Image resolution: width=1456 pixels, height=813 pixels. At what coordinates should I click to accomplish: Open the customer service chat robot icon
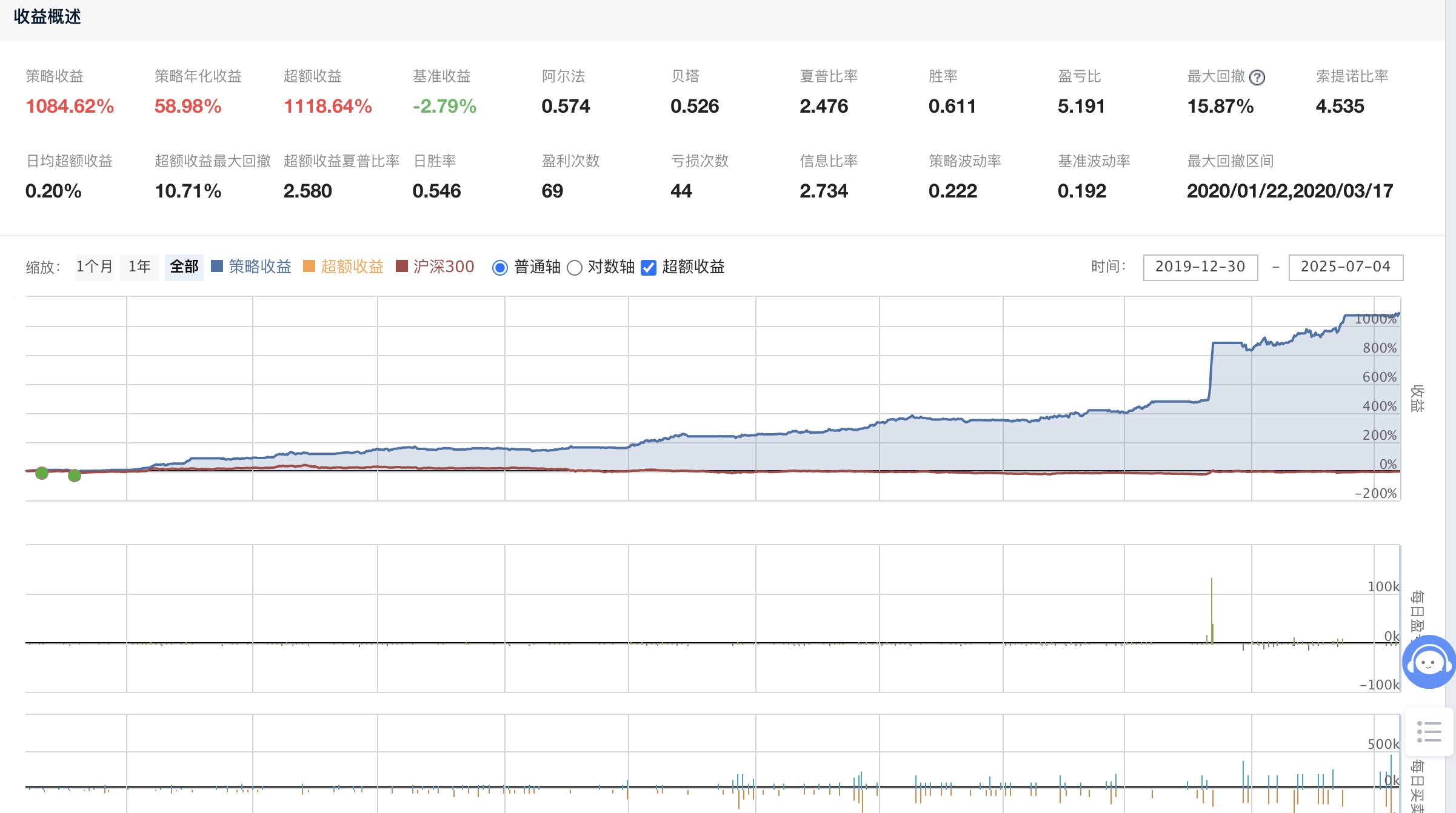pos(1429,662)
